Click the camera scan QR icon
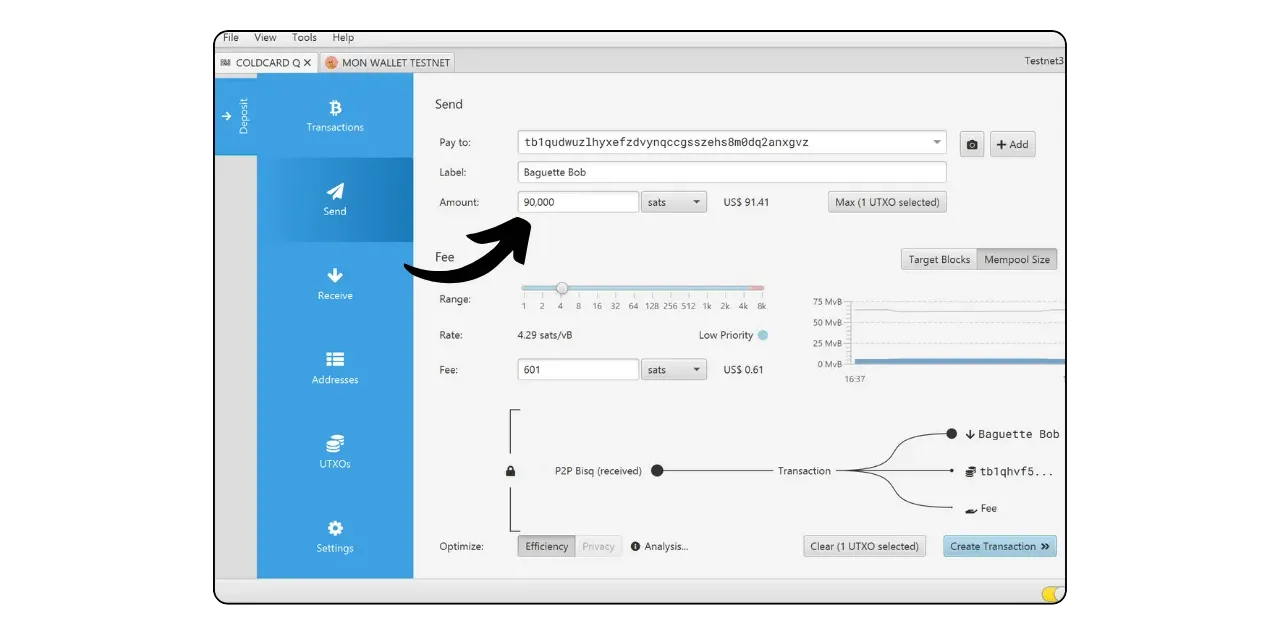This screenshot has height=635, width=1280. click(x=971, y=144)
